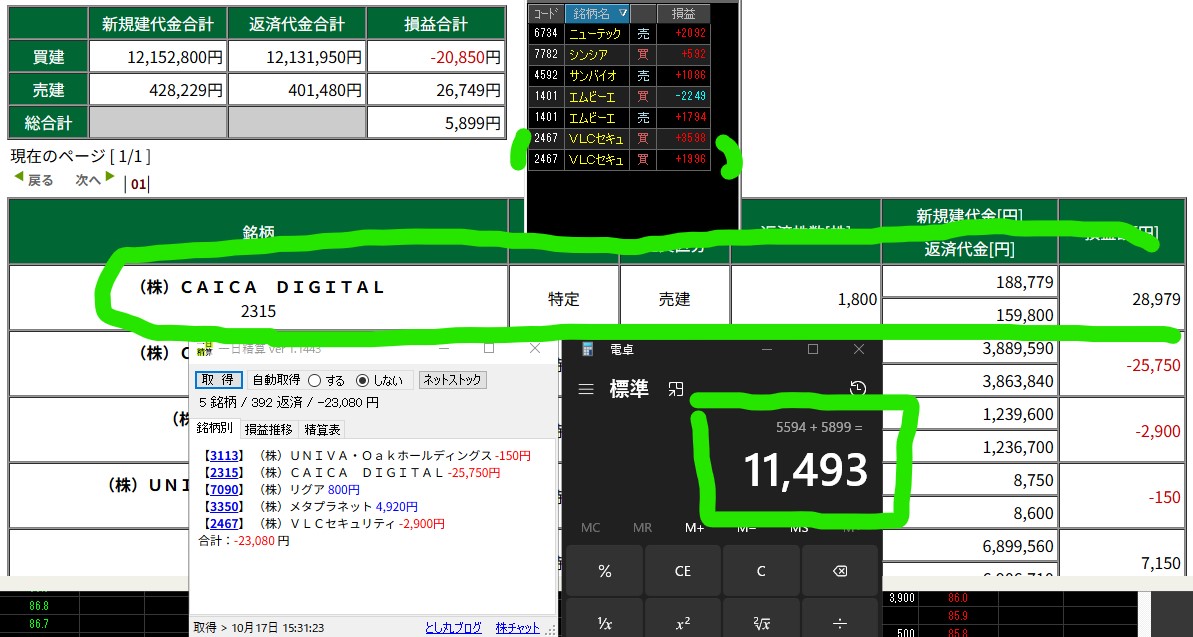Sort by 銘柄名 column dropdown arrow

(623, 13)
